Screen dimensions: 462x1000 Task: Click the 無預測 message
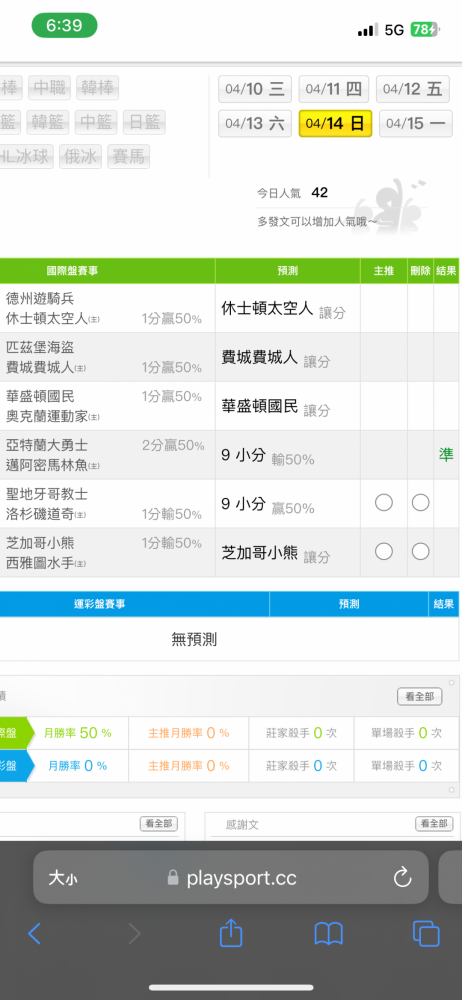point(194,639)
